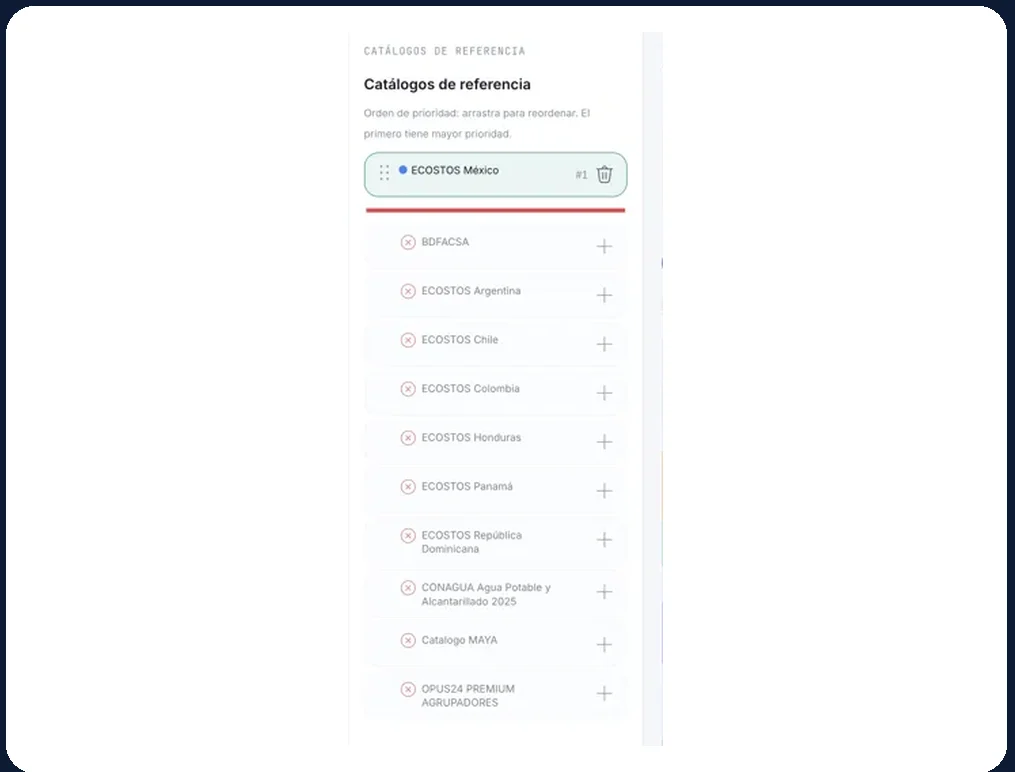
Task: Add ECOSTOS Colombia using its plus icon
Action: click(x=604, y=393)
